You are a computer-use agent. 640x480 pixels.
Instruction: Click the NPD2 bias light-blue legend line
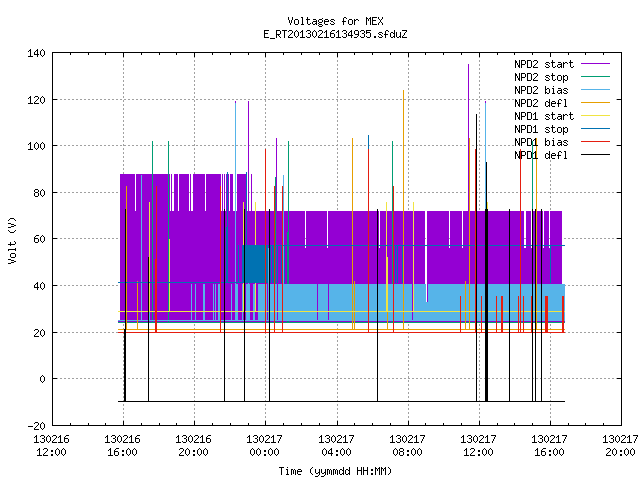595,90
